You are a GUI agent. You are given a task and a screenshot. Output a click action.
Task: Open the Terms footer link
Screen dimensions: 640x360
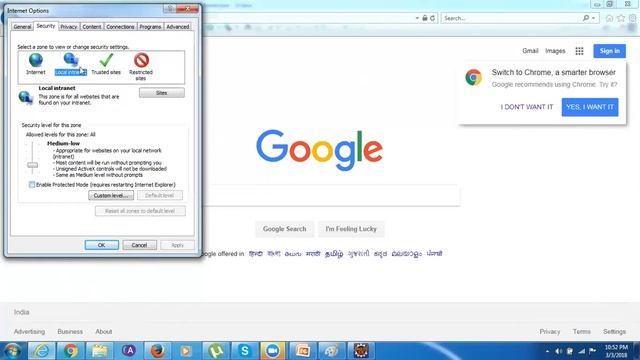[x=582, y=331]
